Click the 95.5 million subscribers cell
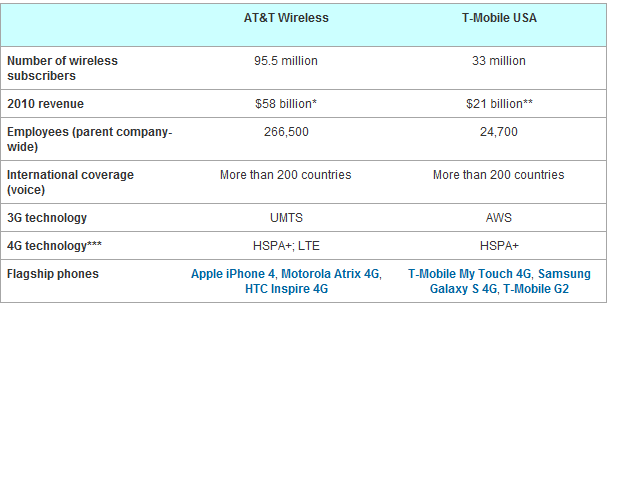619x482 pixels. [286, 61]
